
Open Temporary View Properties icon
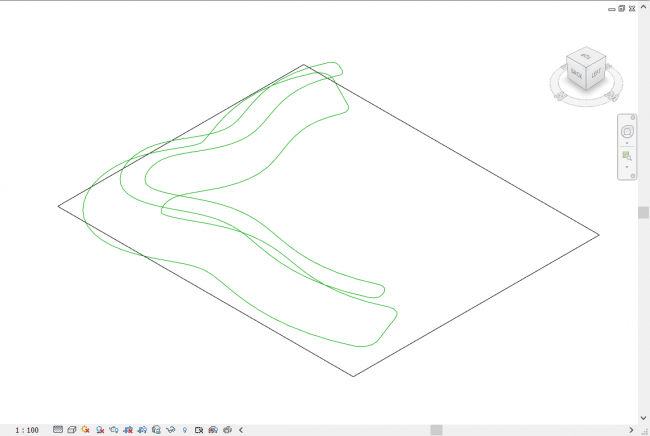tap(199, 430)
